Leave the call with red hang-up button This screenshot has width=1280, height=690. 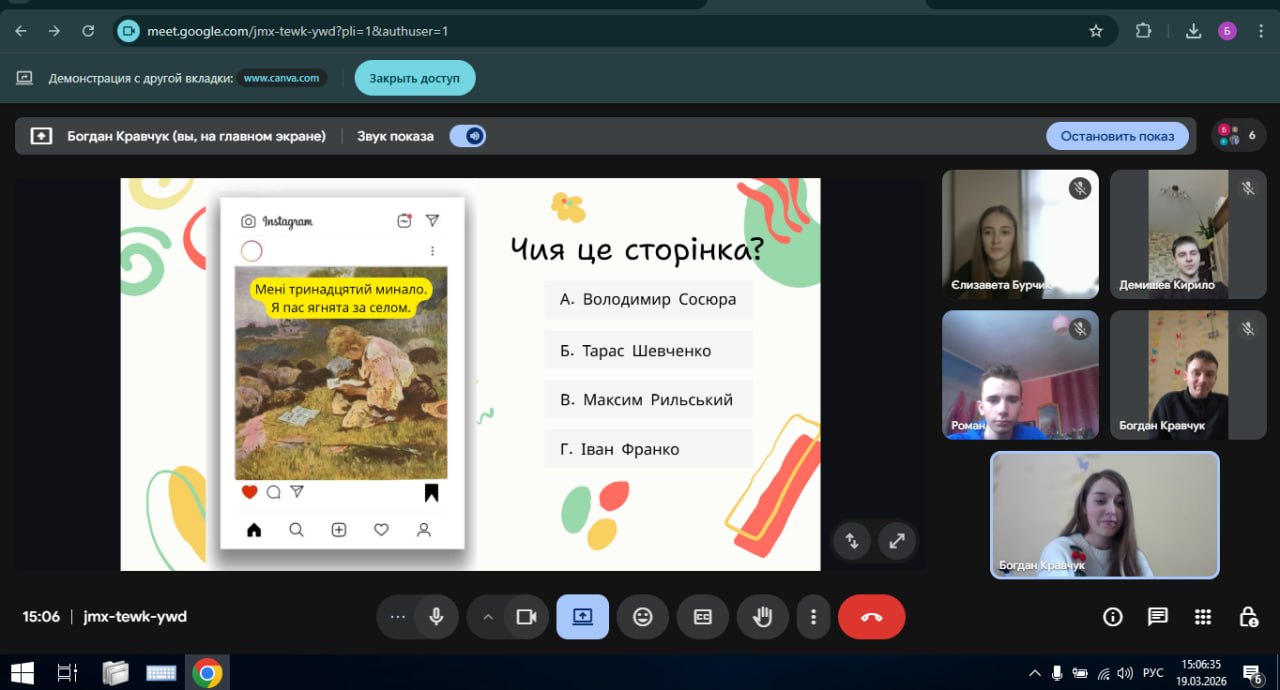[x=871, y=617]
